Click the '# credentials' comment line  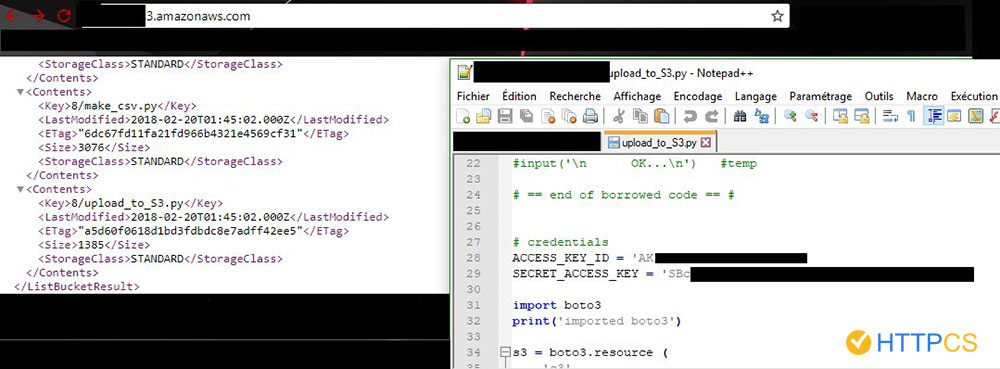(561, 242)
